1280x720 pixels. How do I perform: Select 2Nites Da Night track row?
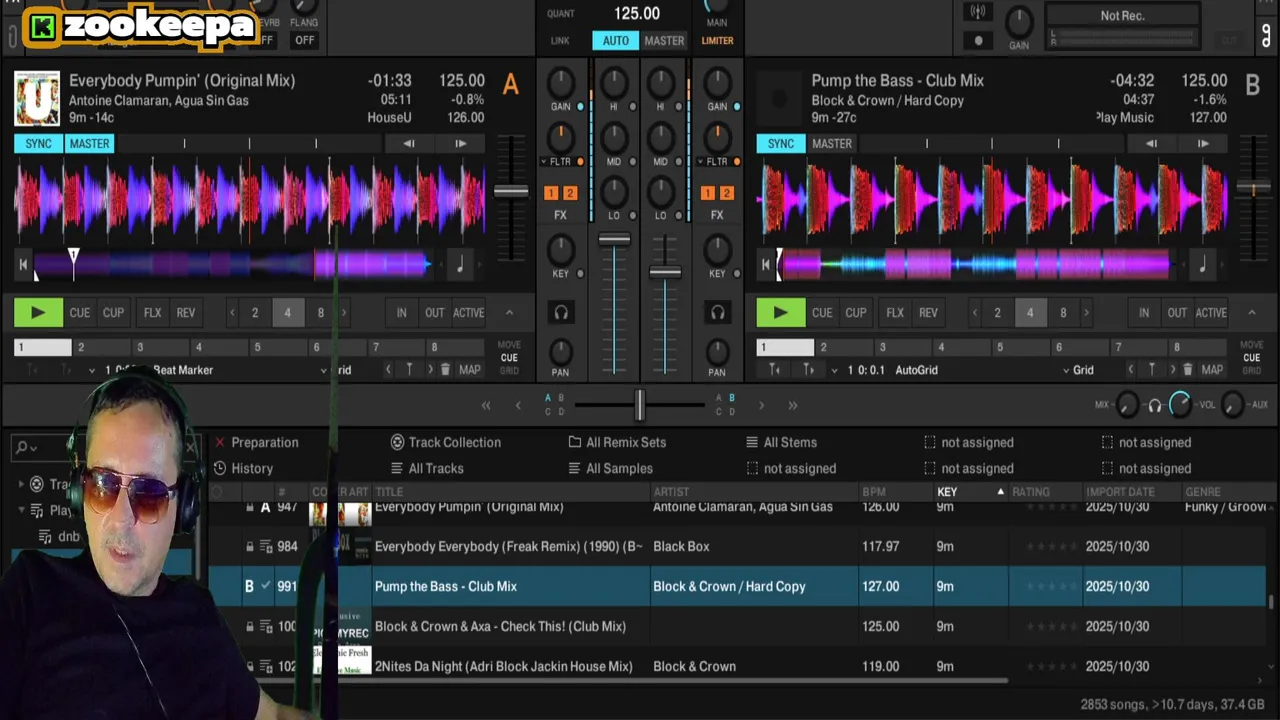point(738,666)
